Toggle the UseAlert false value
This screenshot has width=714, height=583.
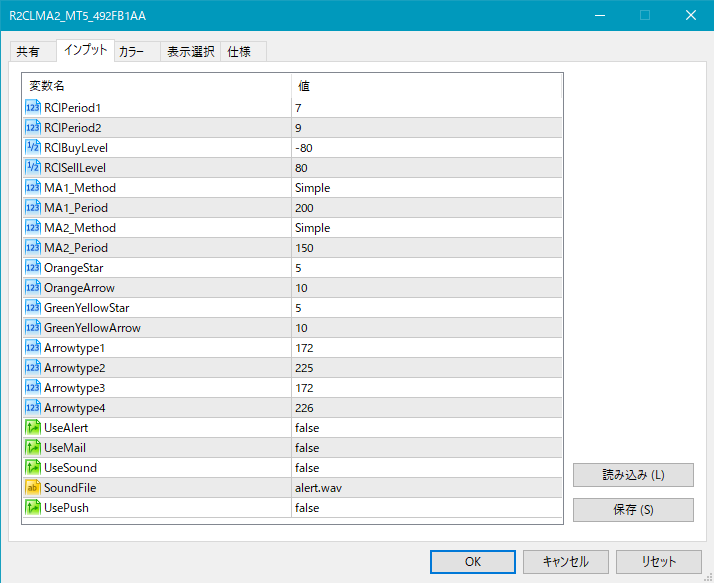pyautogui.click(x=427, y=428)
